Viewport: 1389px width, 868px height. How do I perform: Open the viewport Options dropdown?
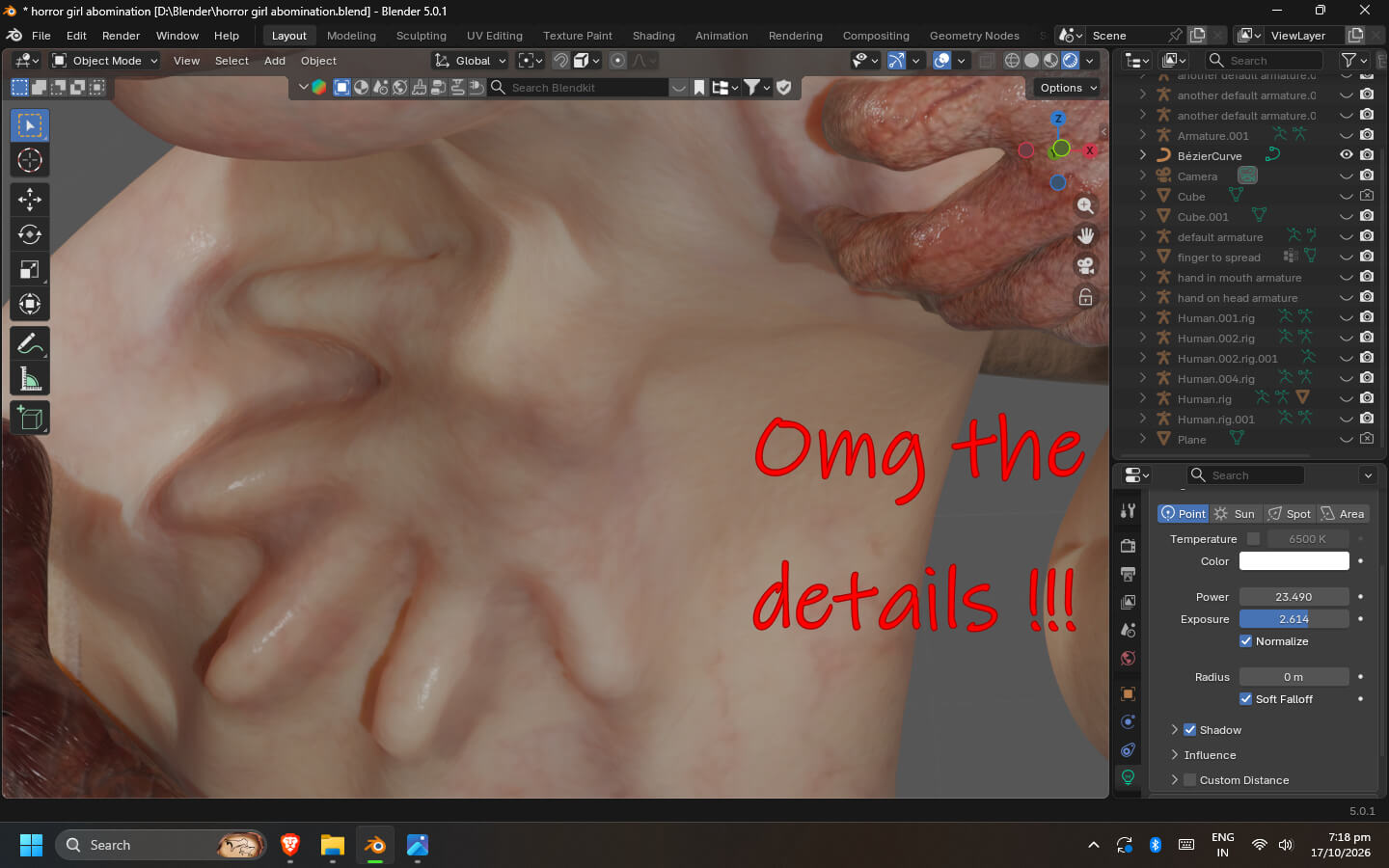(1069, 88)
